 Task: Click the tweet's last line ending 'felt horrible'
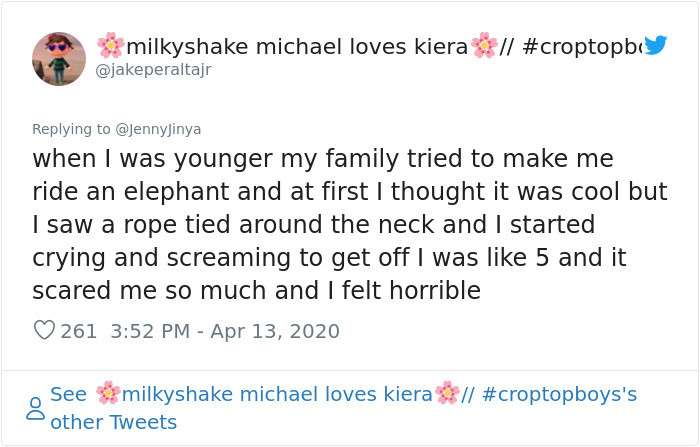[x=256, y=291]
